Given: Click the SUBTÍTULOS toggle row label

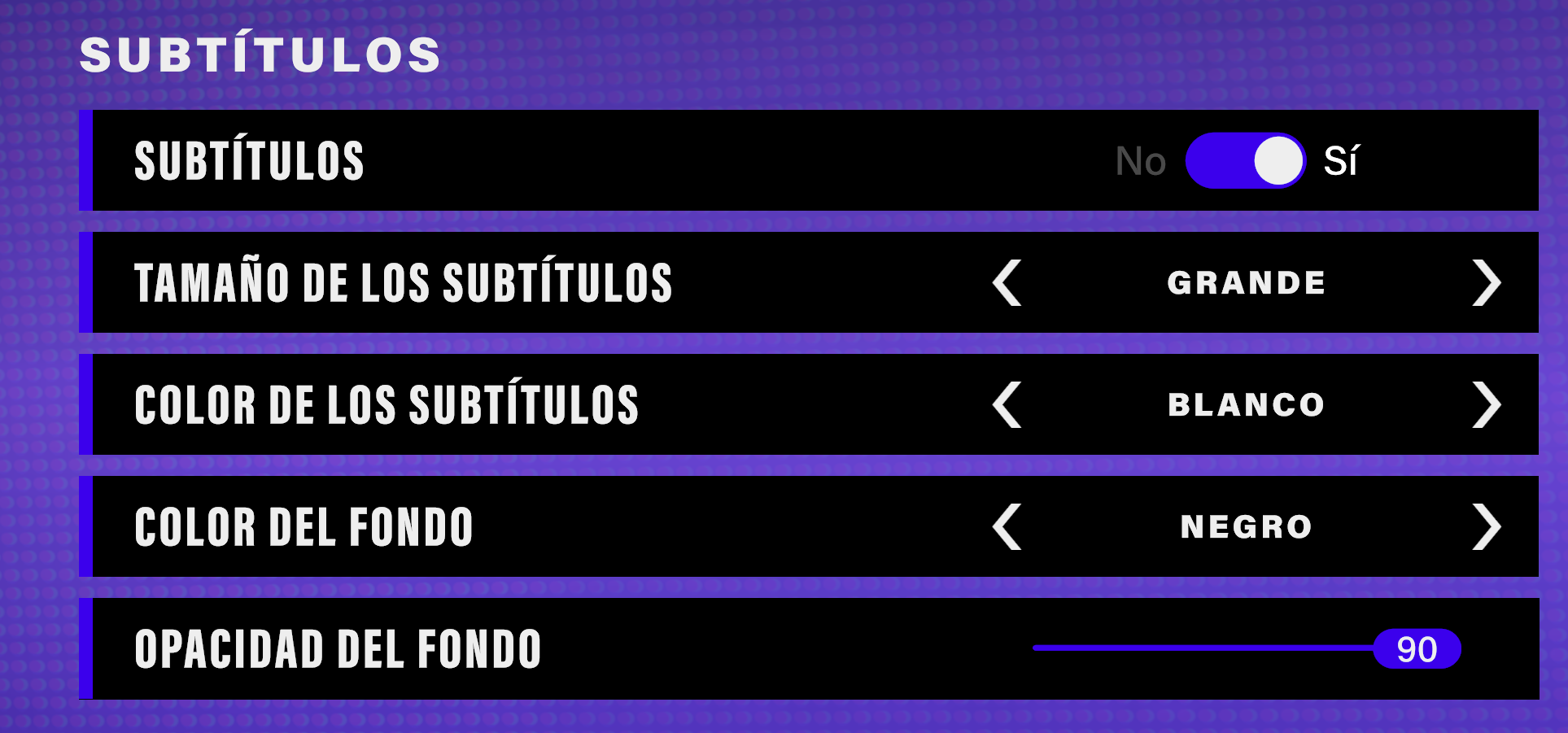Looking at the screenshot, I should [248, 160].
